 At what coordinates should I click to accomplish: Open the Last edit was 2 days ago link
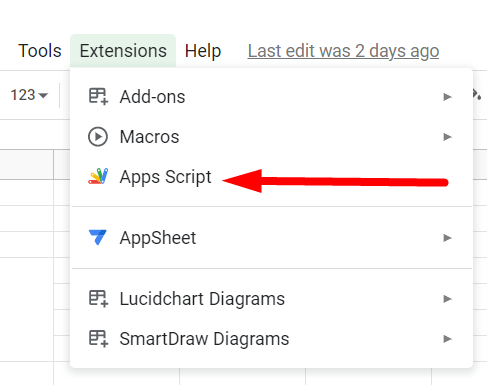[x=343, y=51]
